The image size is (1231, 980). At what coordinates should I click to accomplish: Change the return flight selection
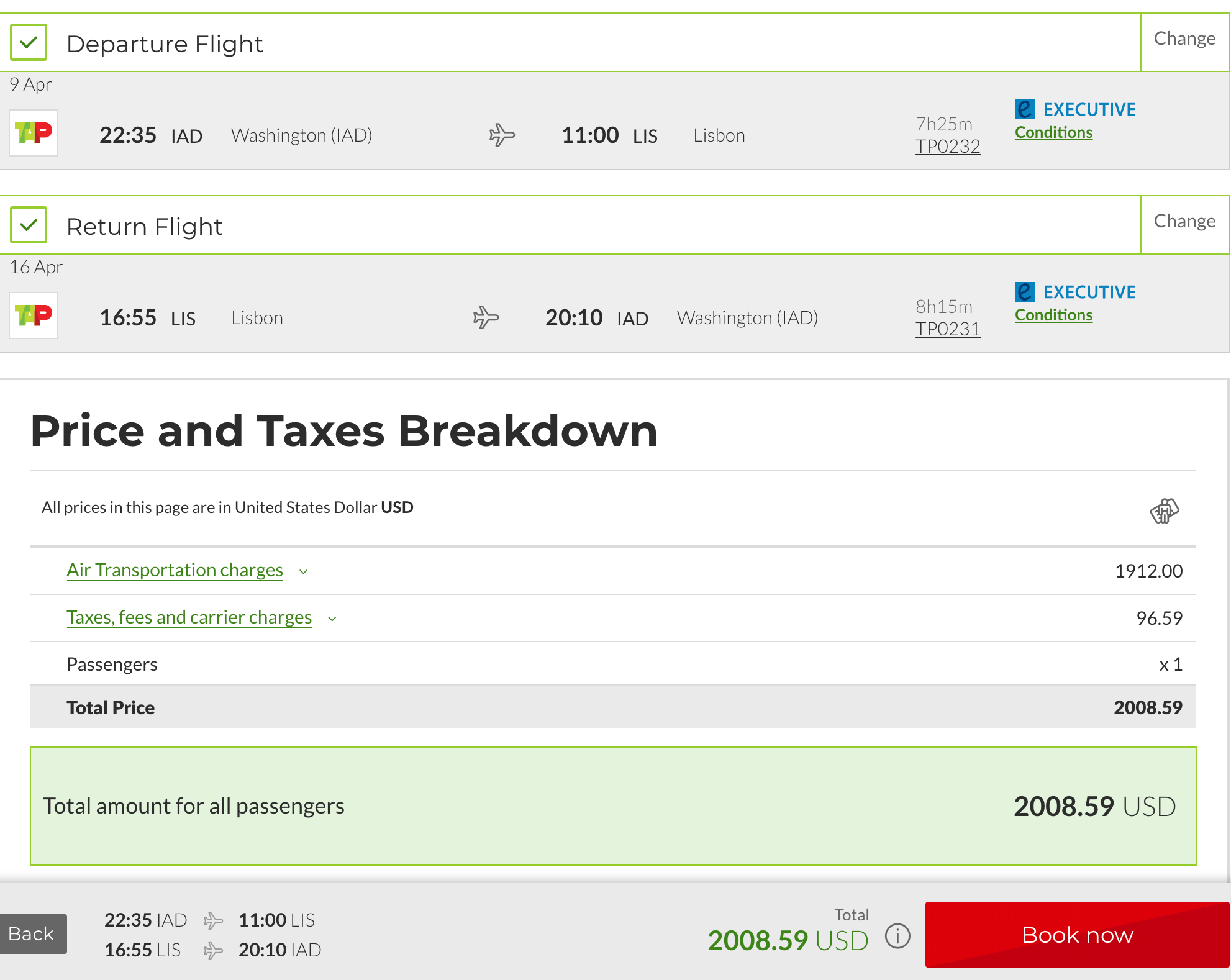[1184, 221]
